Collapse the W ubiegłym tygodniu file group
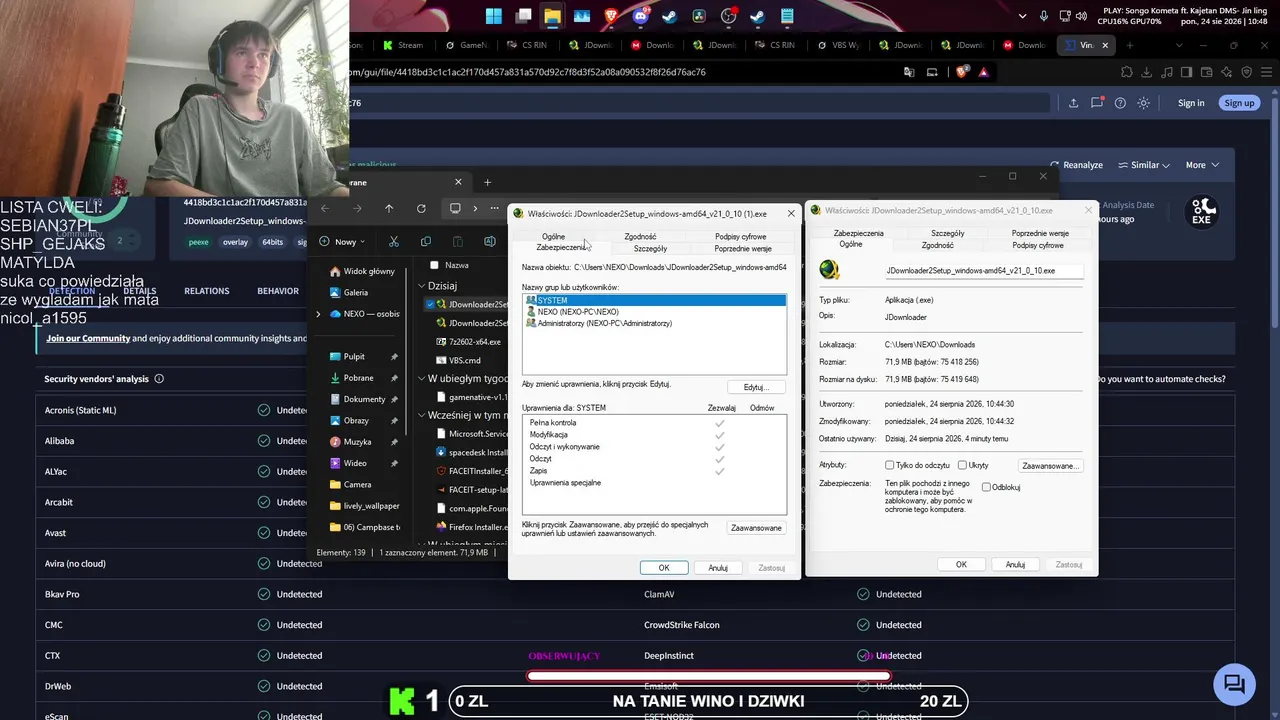 click(422, 379)
